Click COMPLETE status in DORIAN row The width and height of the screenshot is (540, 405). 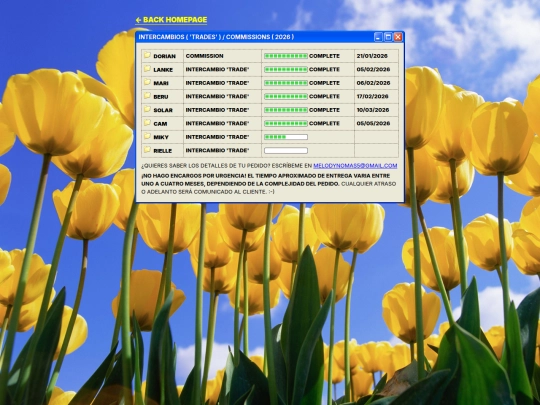point(324,56)
